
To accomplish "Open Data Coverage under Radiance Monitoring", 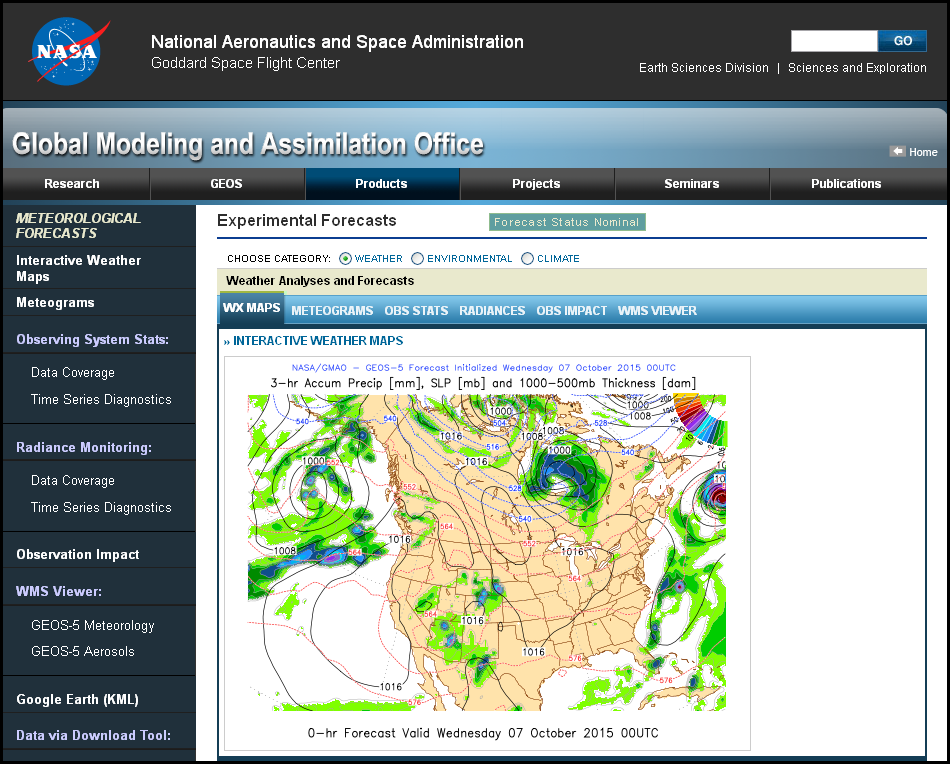I will coord(73,480).
